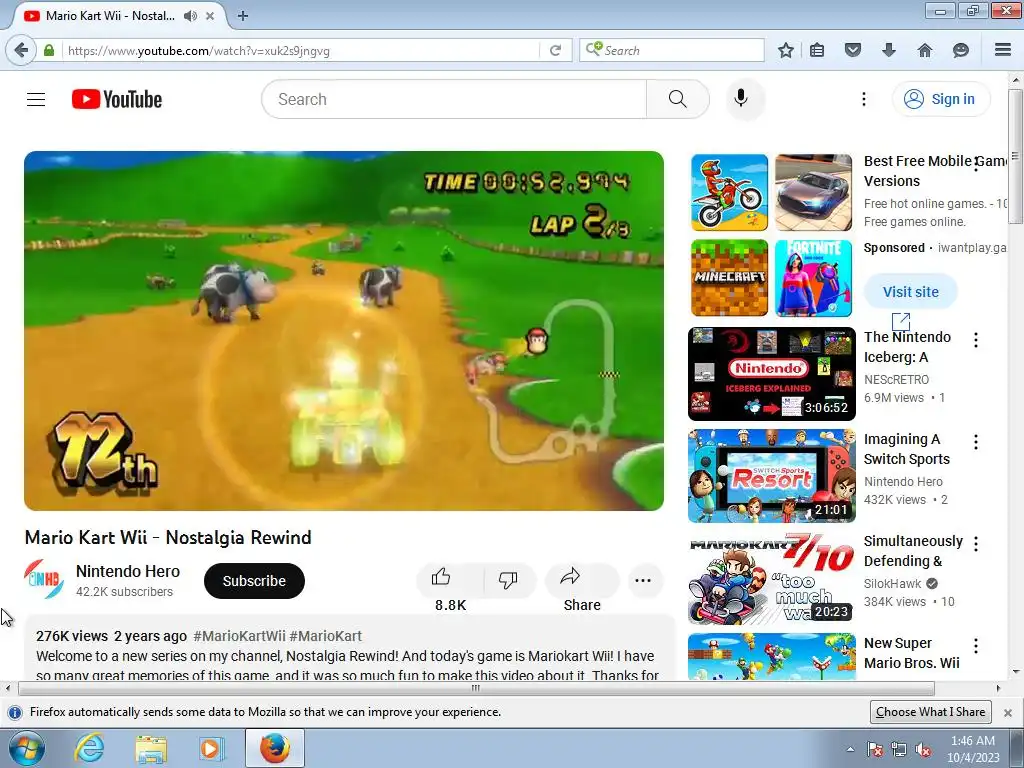Click the video title Nostalgia Rewind
Viewport: 1024px width, 768px height.
(168, 537)
